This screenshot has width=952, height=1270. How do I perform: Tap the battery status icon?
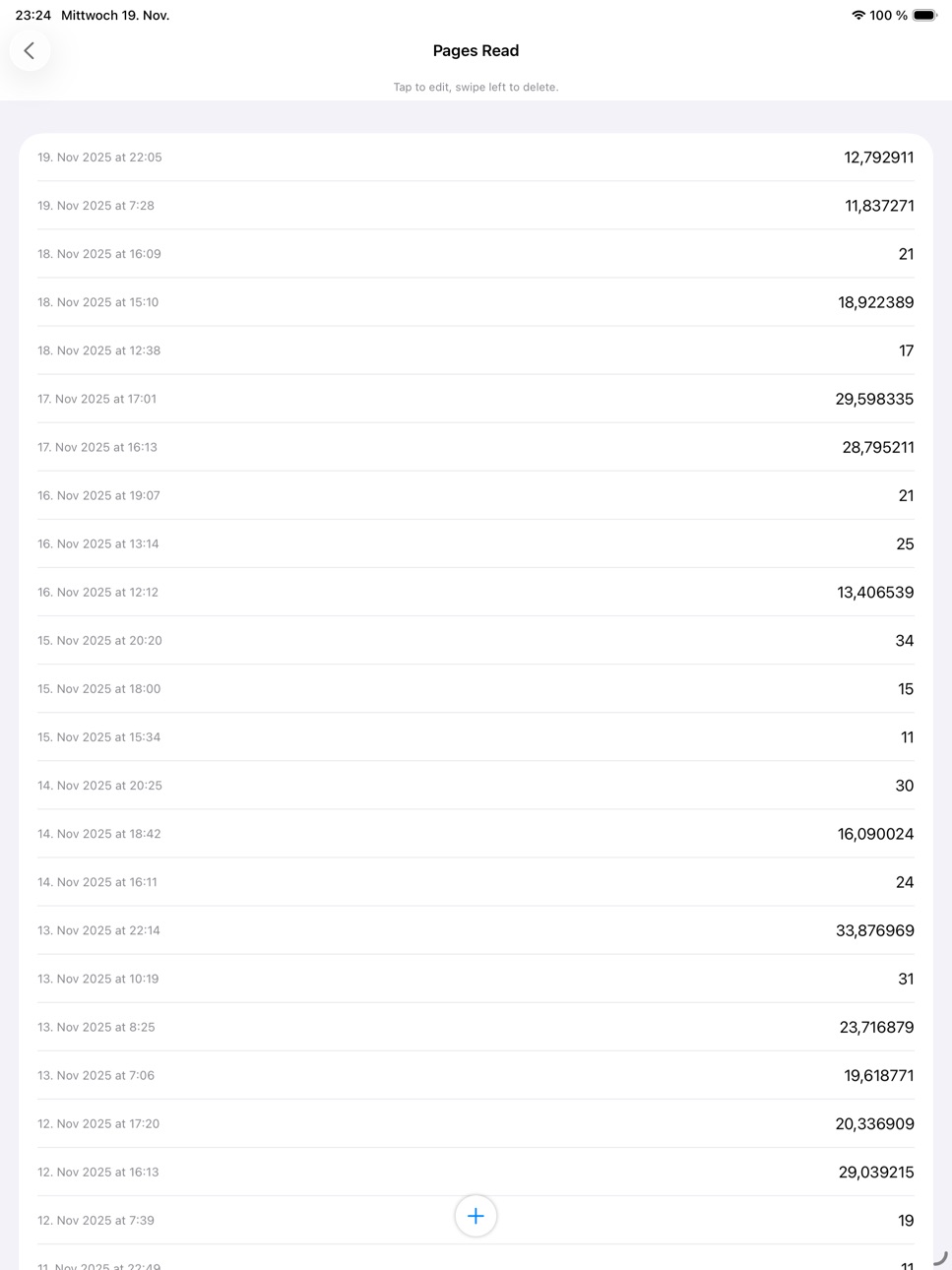[924, 15]
